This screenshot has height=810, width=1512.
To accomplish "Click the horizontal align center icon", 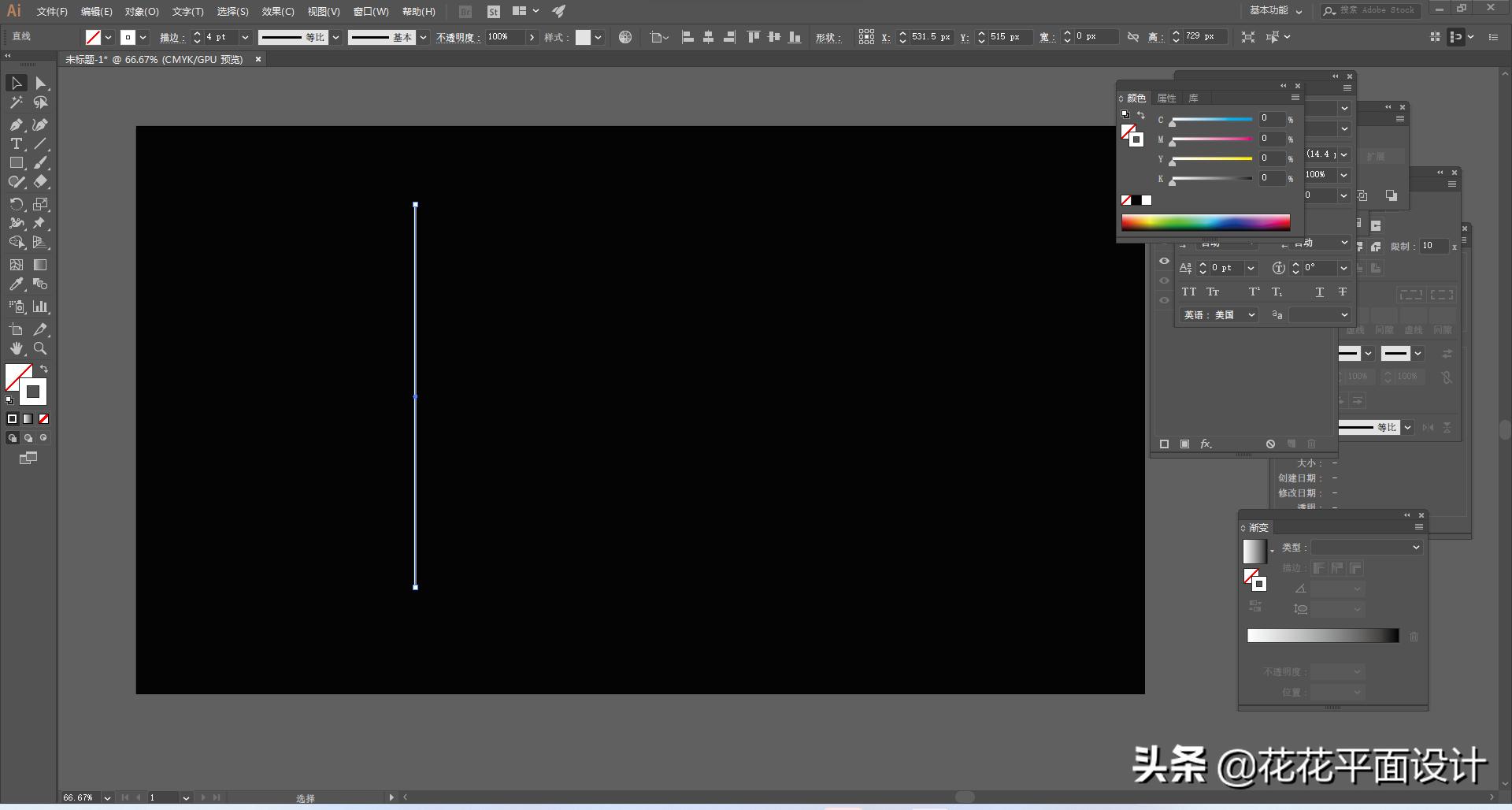I will click(x=707, y=36).
